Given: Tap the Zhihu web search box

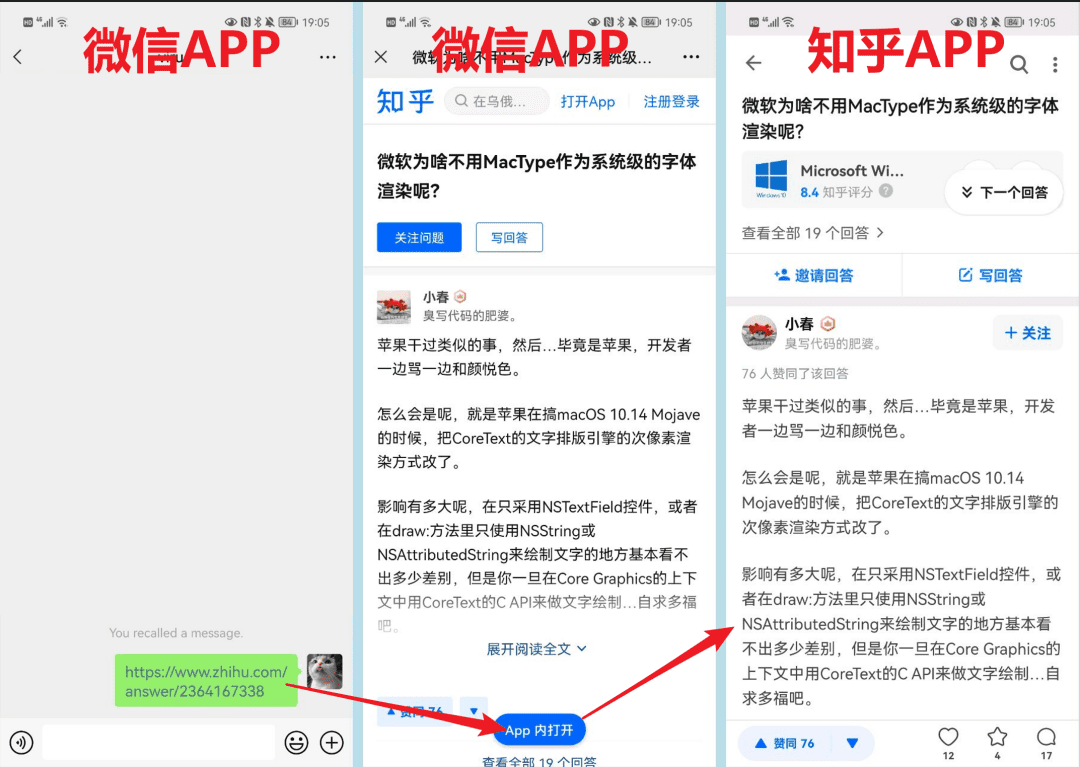Looking at the screenshot, I should point(497,101).
